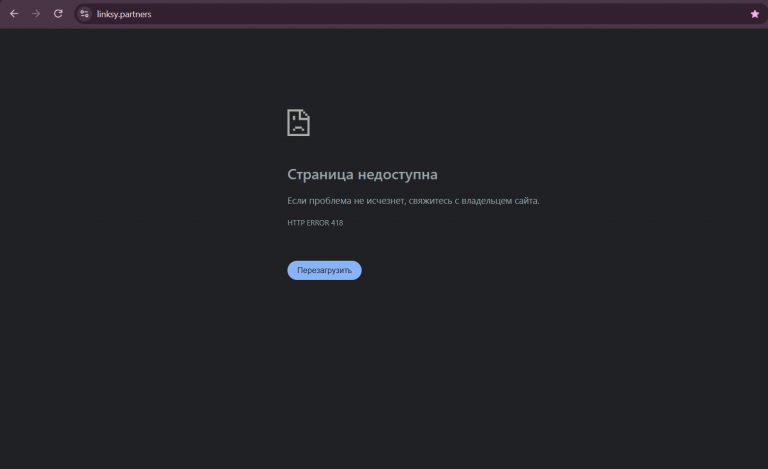Image resolution: width=768 pixels, height=469 pixels.
Task: Click the sad page error icon
Action: tap(298, 122)
